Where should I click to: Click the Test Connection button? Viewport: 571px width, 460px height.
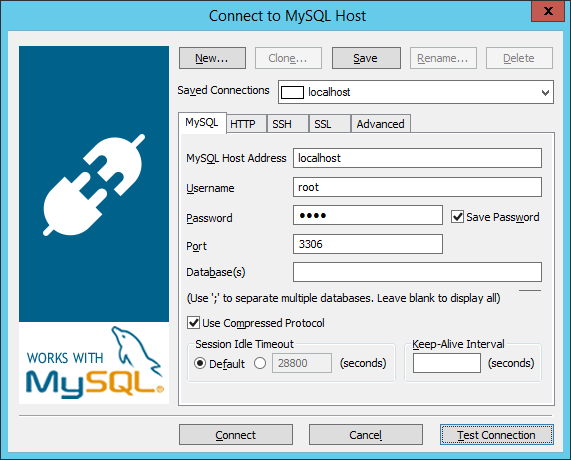coord(497,435)
